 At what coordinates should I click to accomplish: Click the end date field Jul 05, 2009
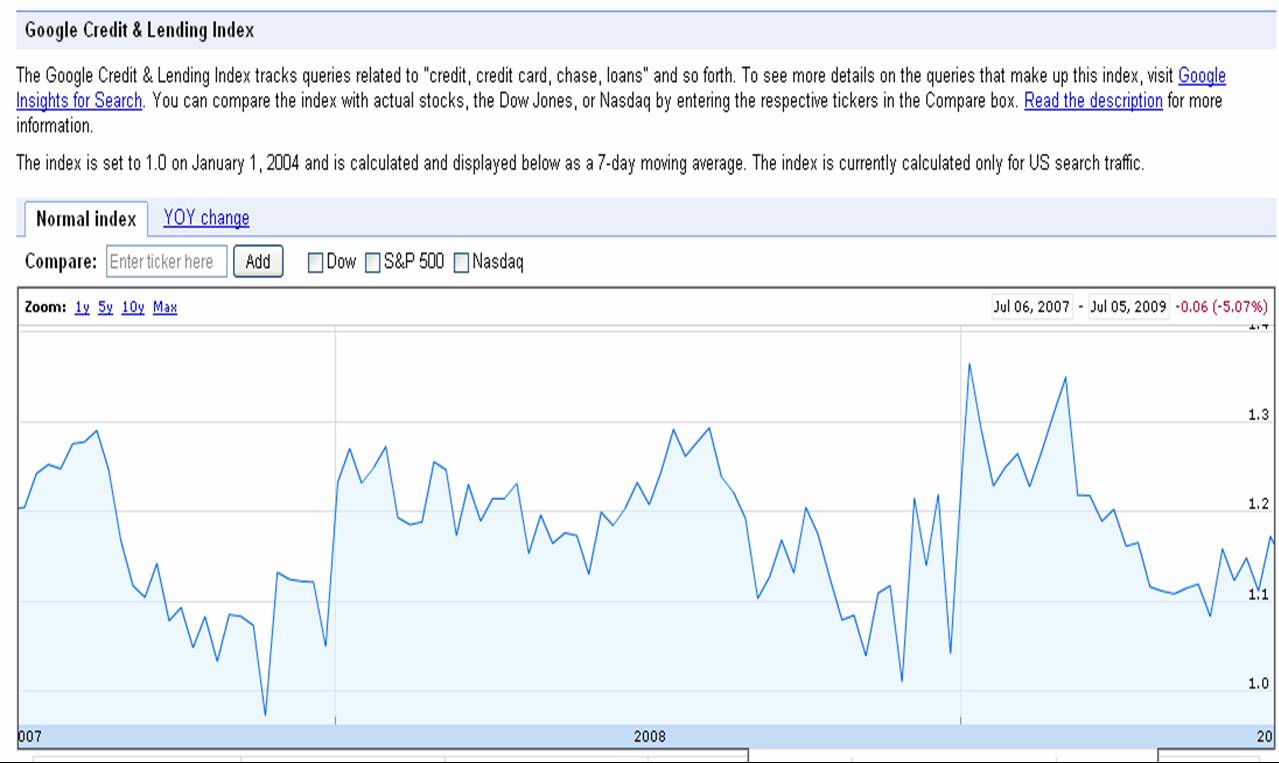1128,307
